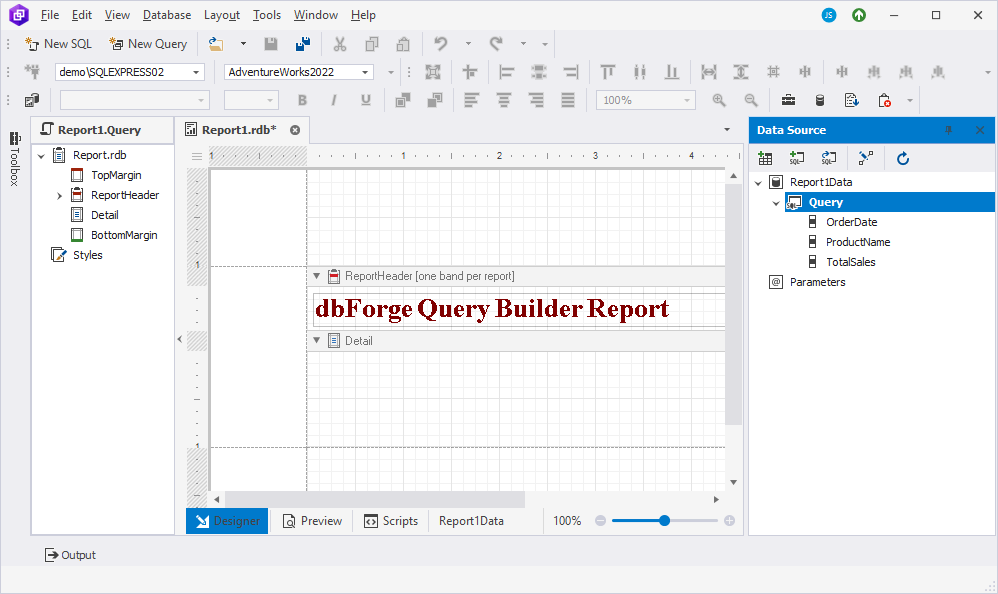Viewport: 998px width, 594px height.
Task: Open the Toolbox side panel
Action: 15,159
